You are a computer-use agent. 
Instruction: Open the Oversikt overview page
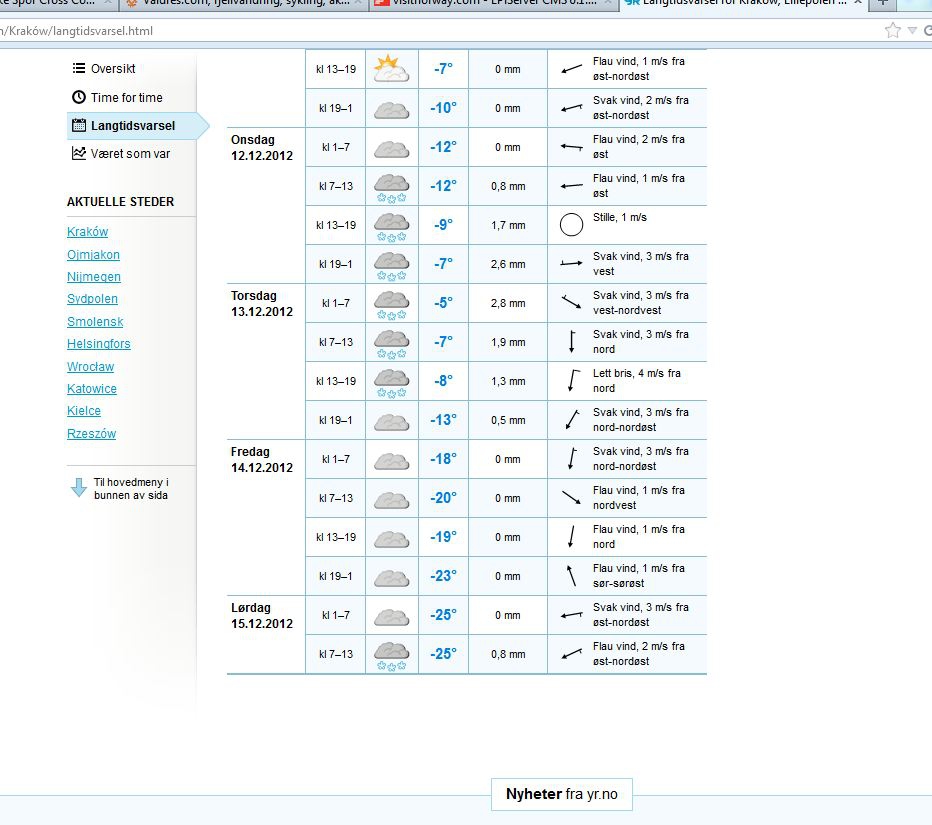(x=113, y=69)
